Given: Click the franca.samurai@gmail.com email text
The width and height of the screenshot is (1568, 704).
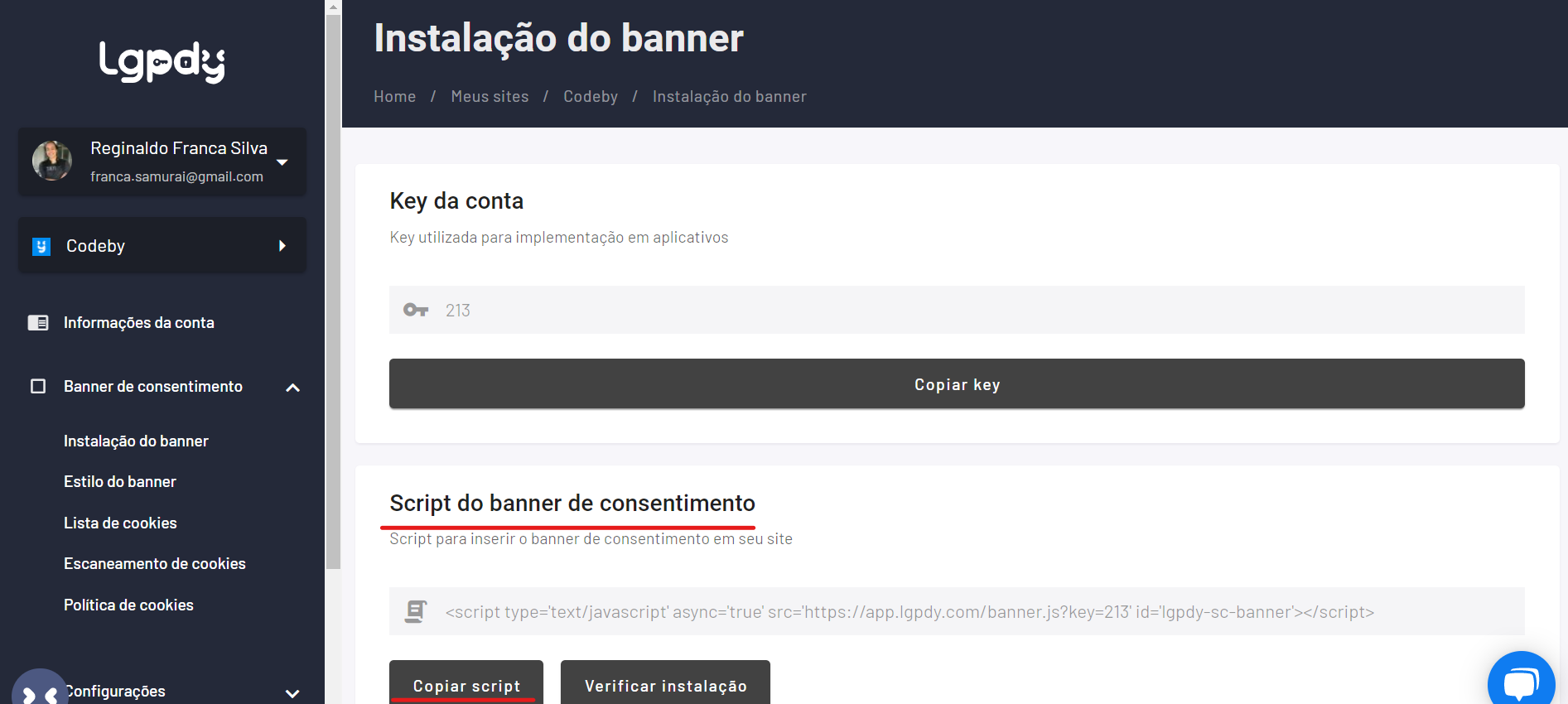Looking at the screenshot, I should click(176, 176).
